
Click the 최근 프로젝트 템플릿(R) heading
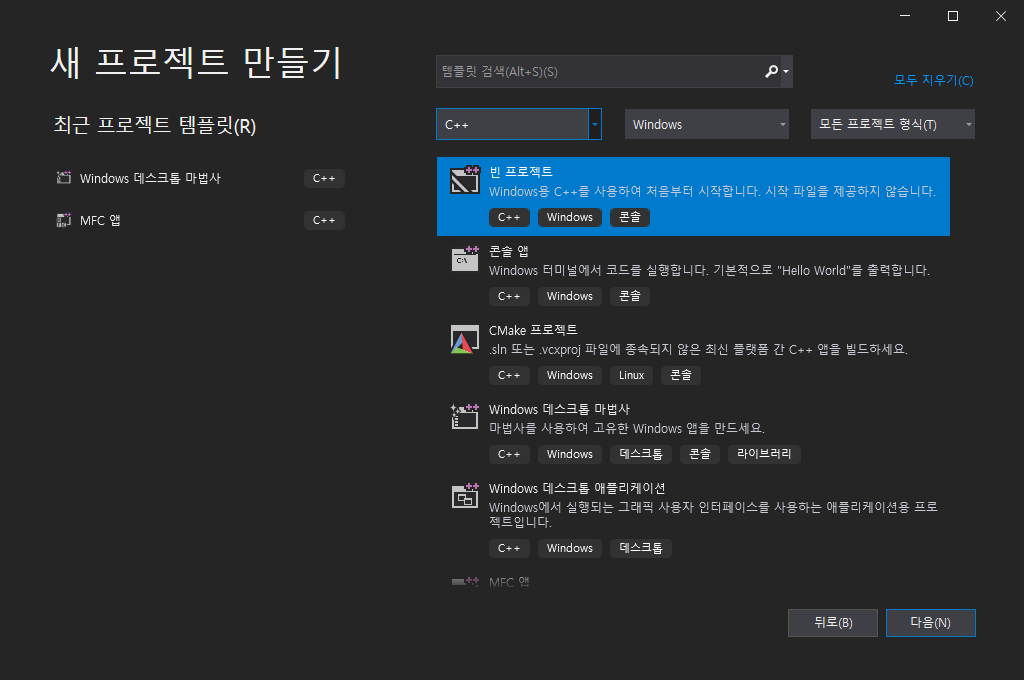click(x=155, y=125)
